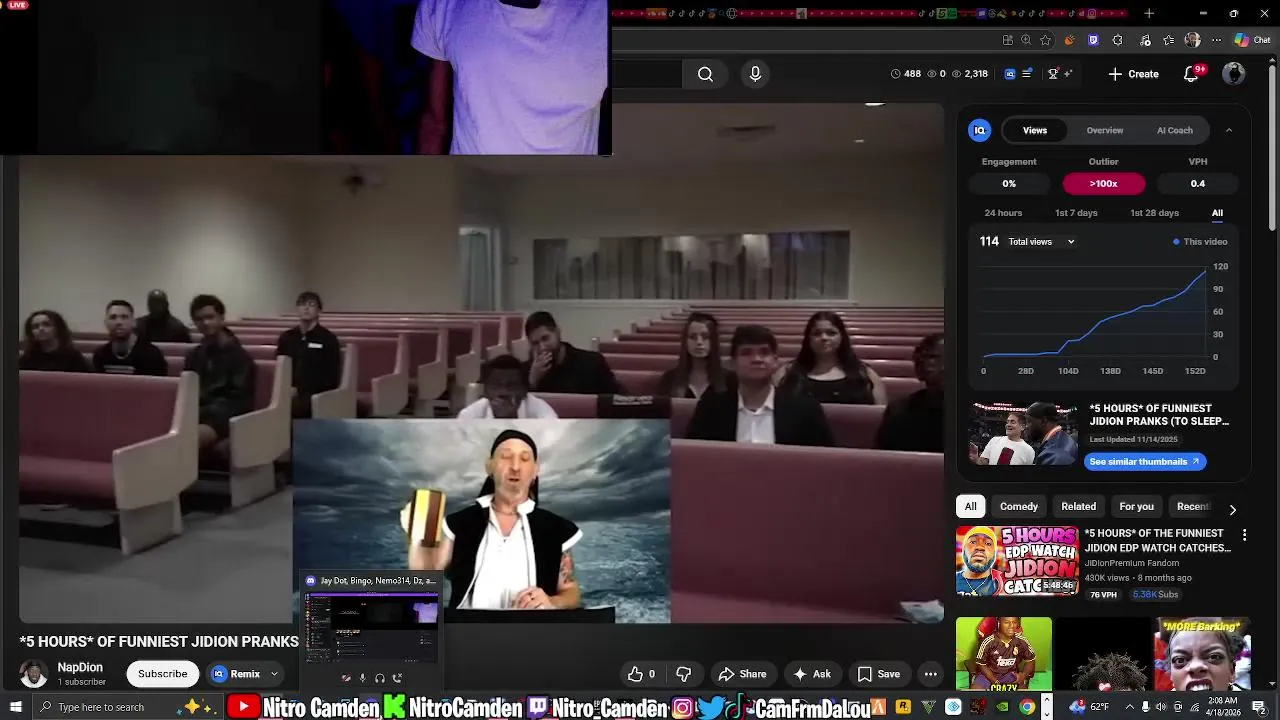
Task: Open the Windows notification center icon
Action: tap(1258, 707)
